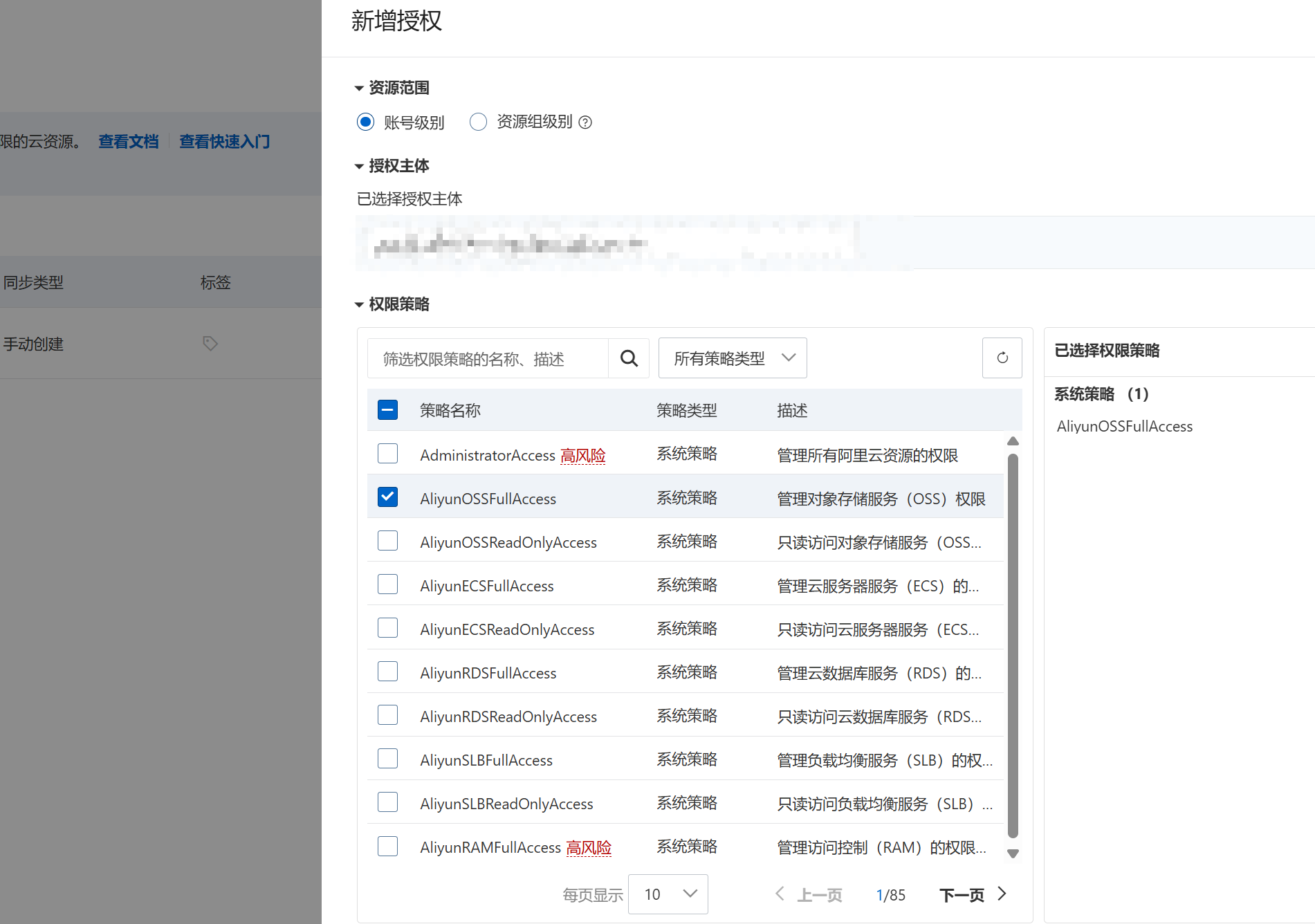The image size is (1315, 924).
Task: Click the 策略类型 column header
Action: pos(687,411)
